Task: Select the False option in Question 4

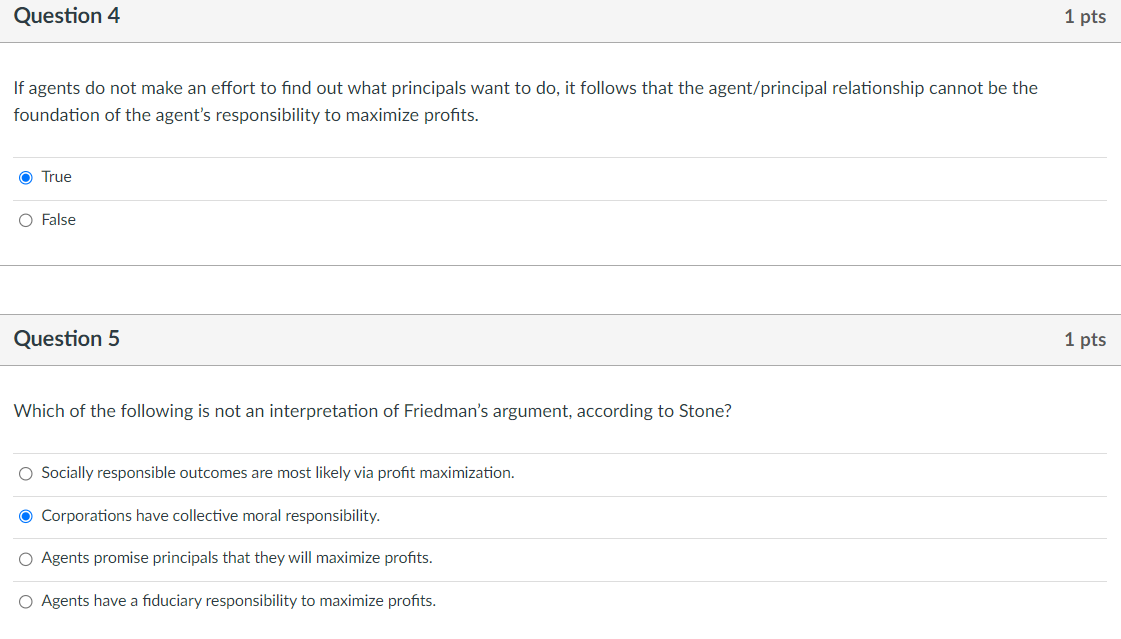Action: pos(25,219)
